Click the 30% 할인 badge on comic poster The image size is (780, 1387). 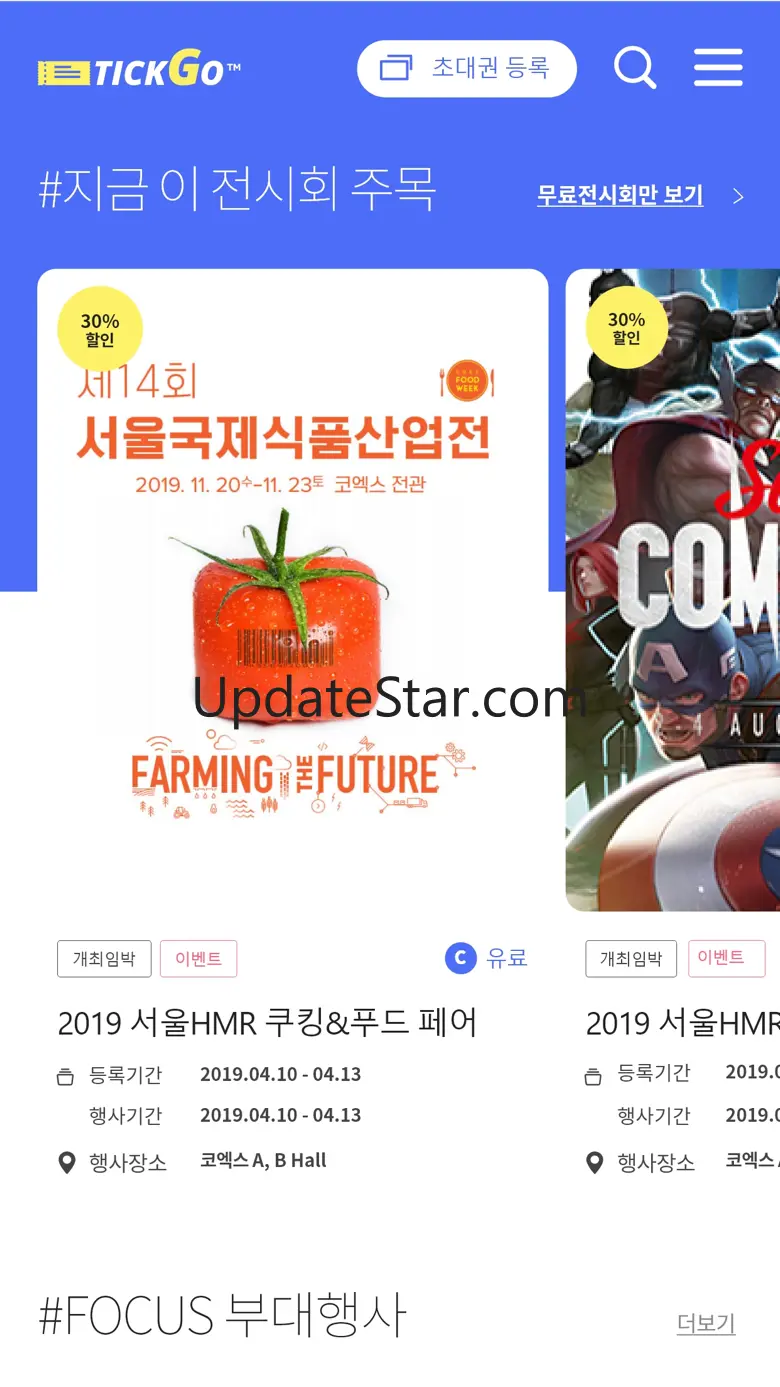tap(626, 328)
